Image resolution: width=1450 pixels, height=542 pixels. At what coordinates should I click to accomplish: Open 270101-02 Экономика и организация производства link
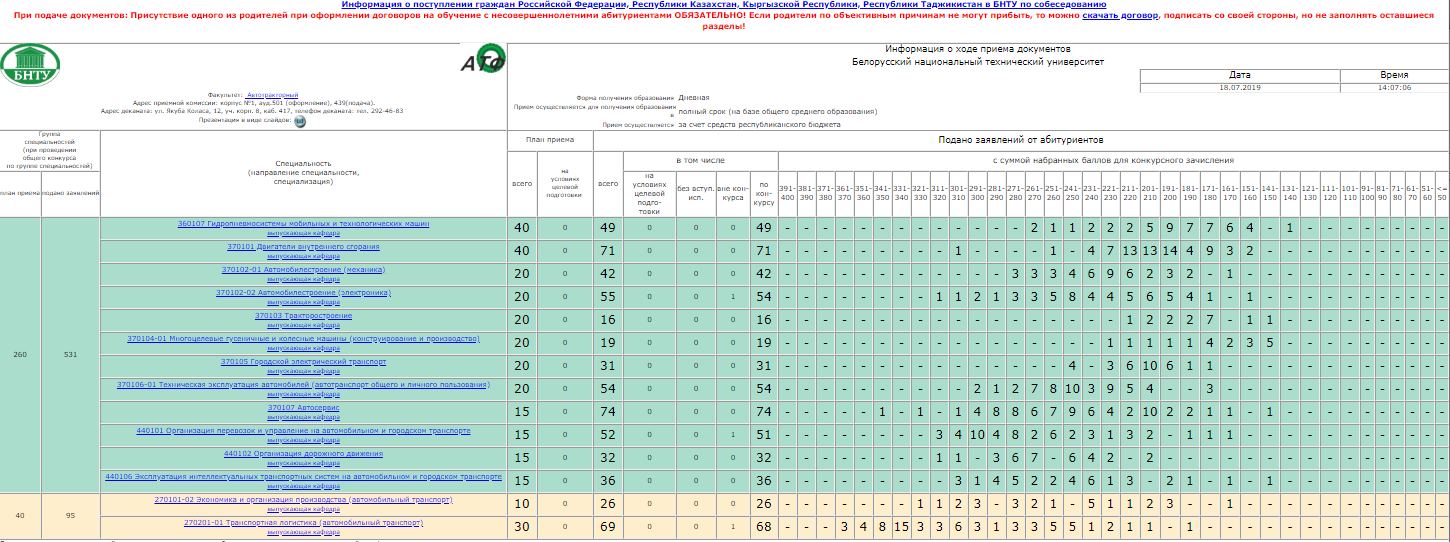click(303, 499)
